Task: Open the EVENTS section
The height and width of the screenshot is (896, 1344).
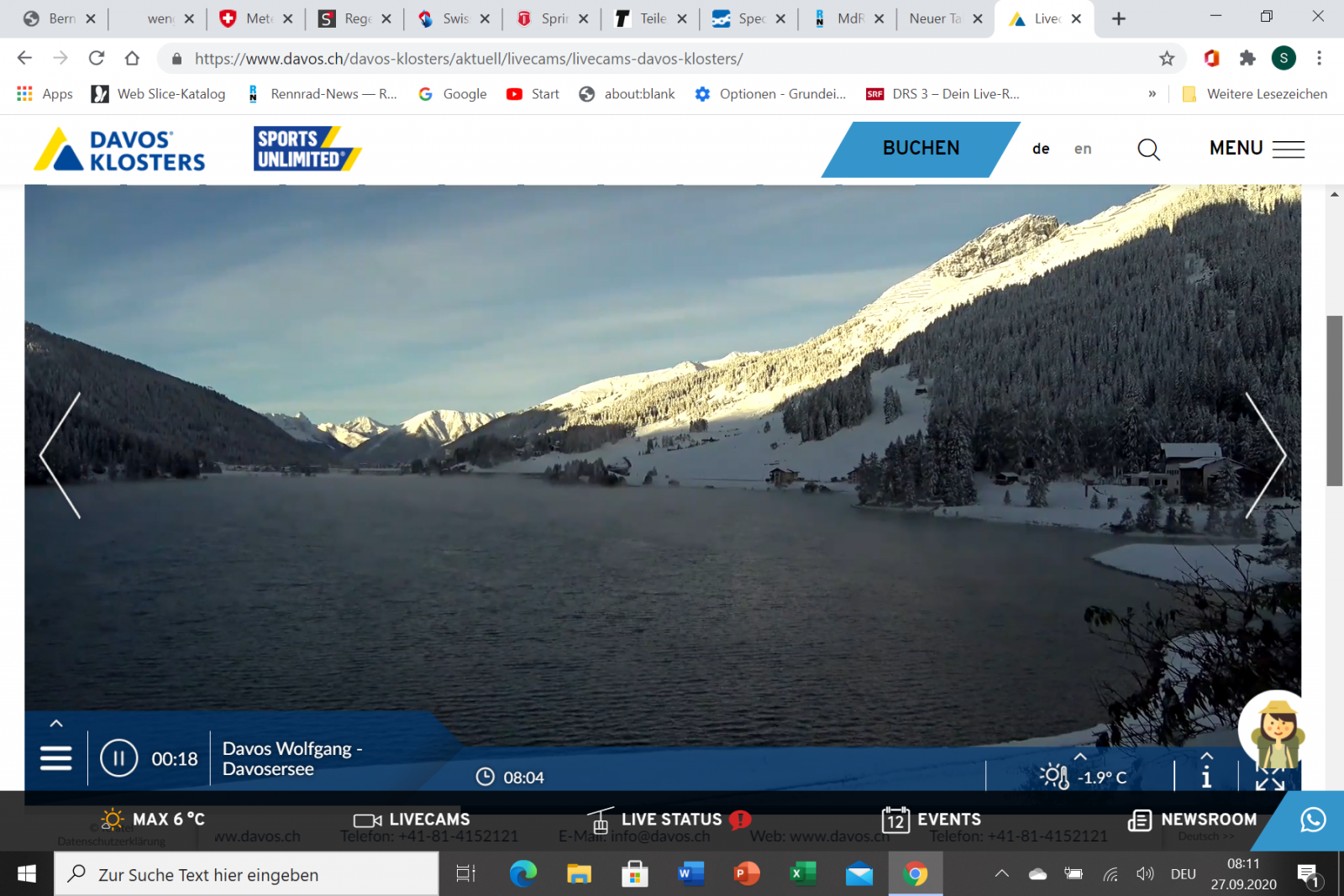Action: (x=932, y=820)
